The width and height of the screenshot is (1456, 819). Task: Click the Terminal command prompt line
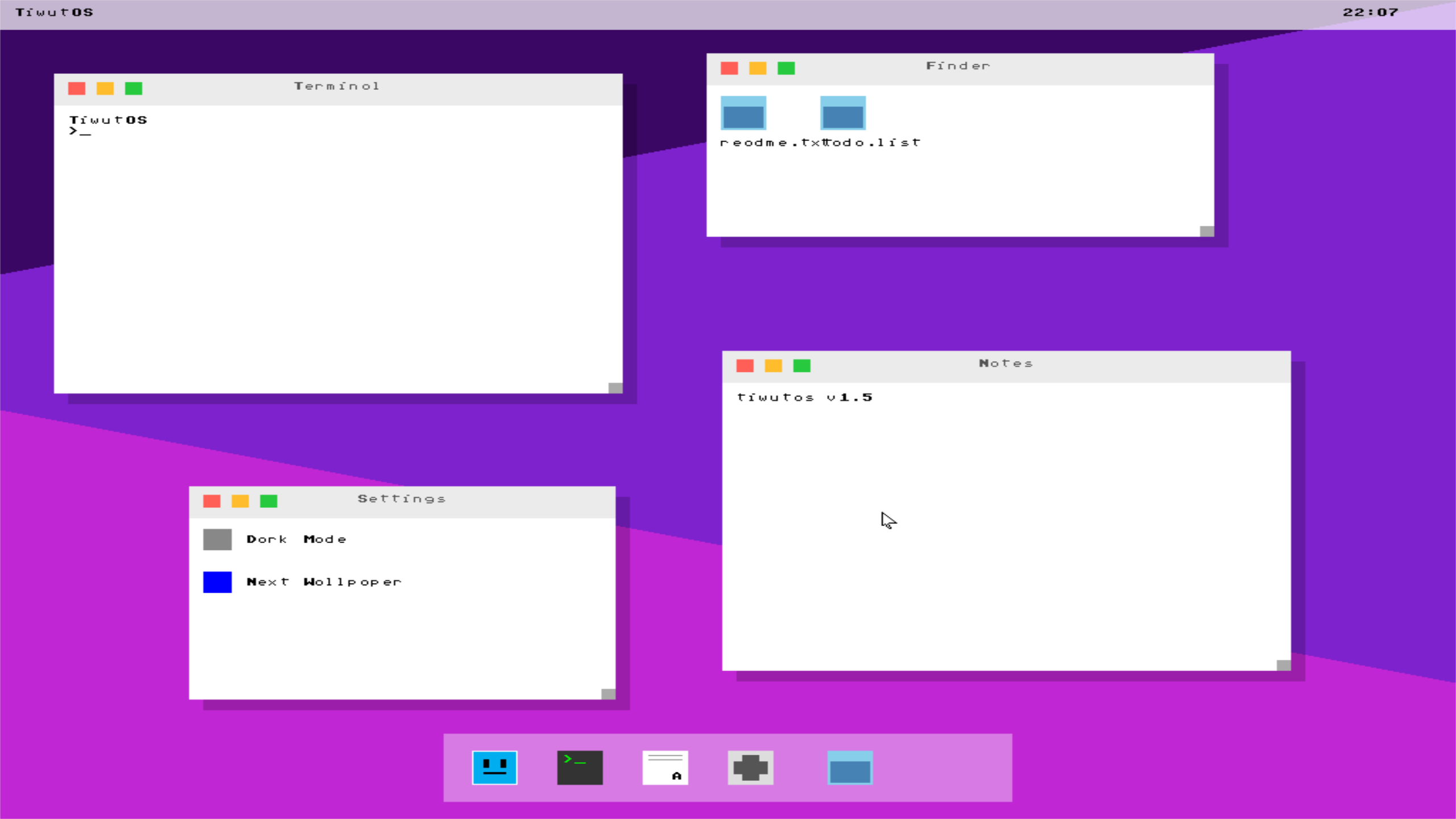[x=80, y=131]
